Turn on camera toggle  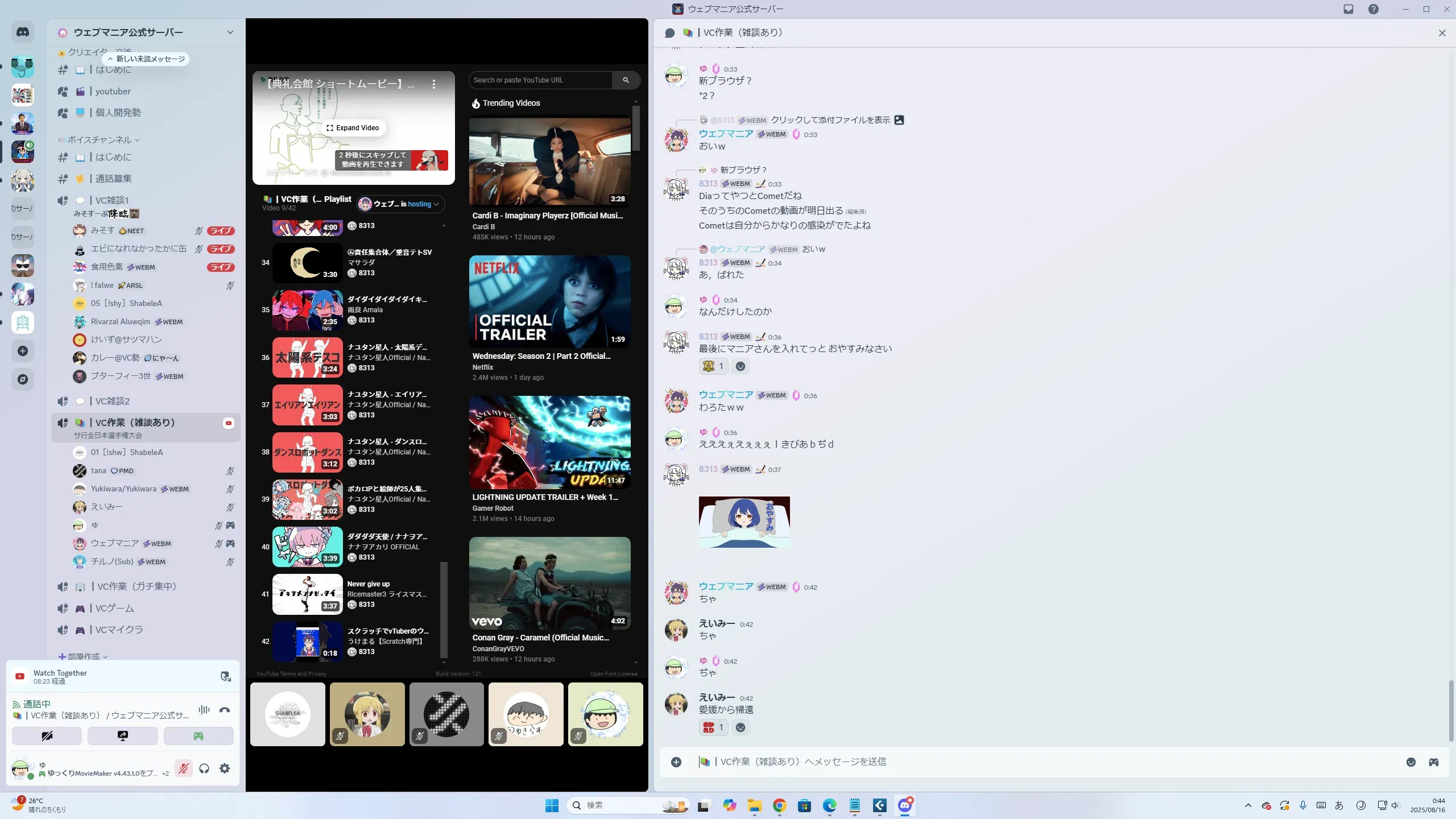pos(47,736)
